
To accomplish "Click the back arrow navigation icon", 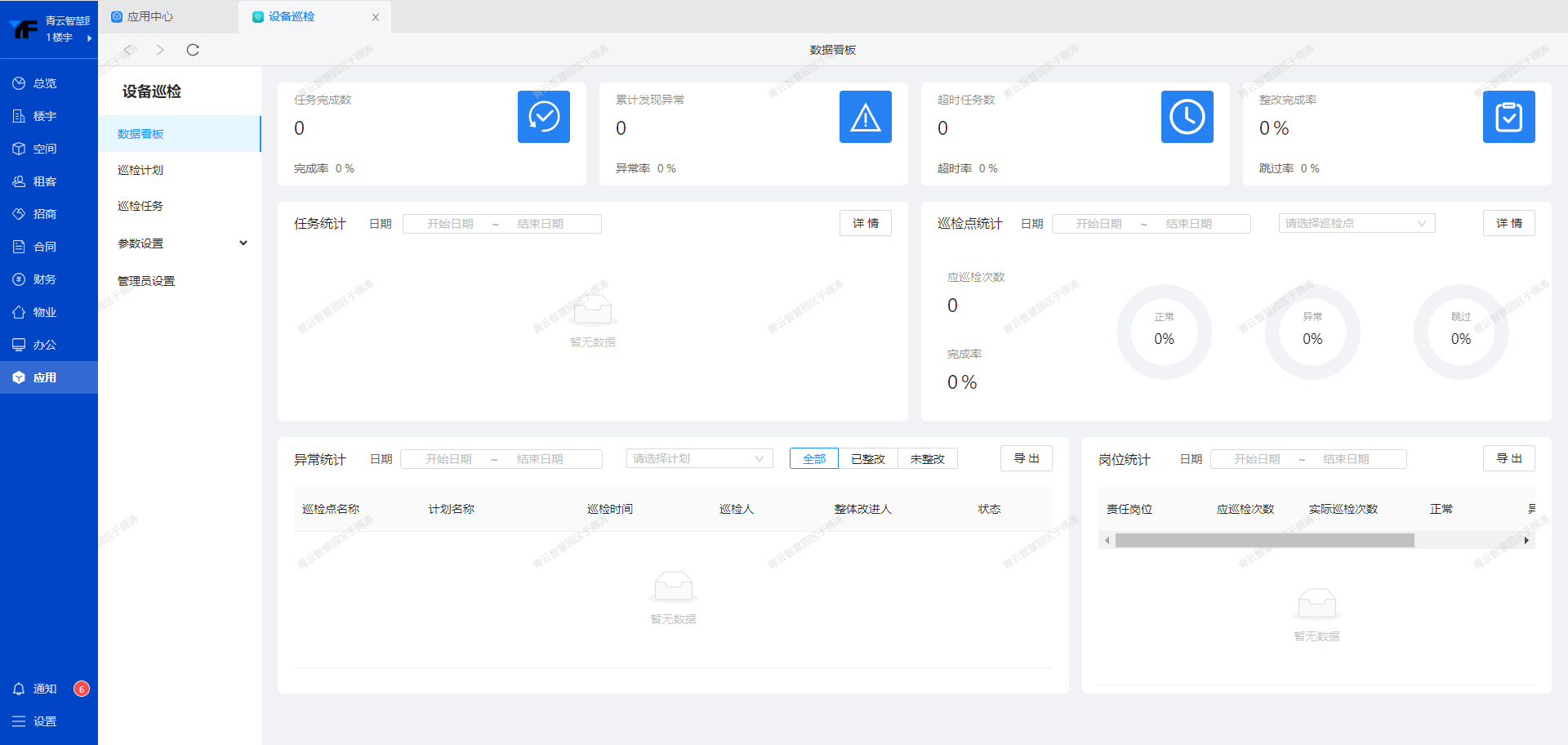I will pyautogui.click(x=128, y=50).
